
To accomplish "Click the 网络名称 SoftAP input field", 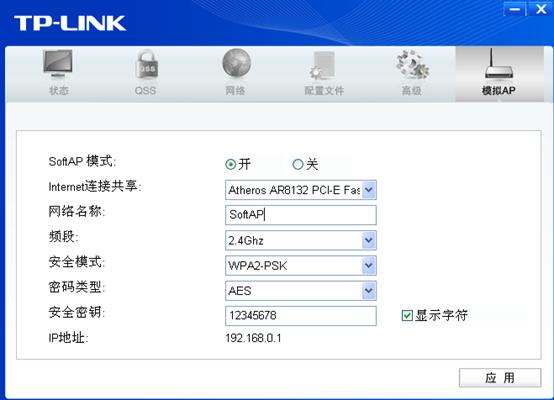I will coord(301,215).
